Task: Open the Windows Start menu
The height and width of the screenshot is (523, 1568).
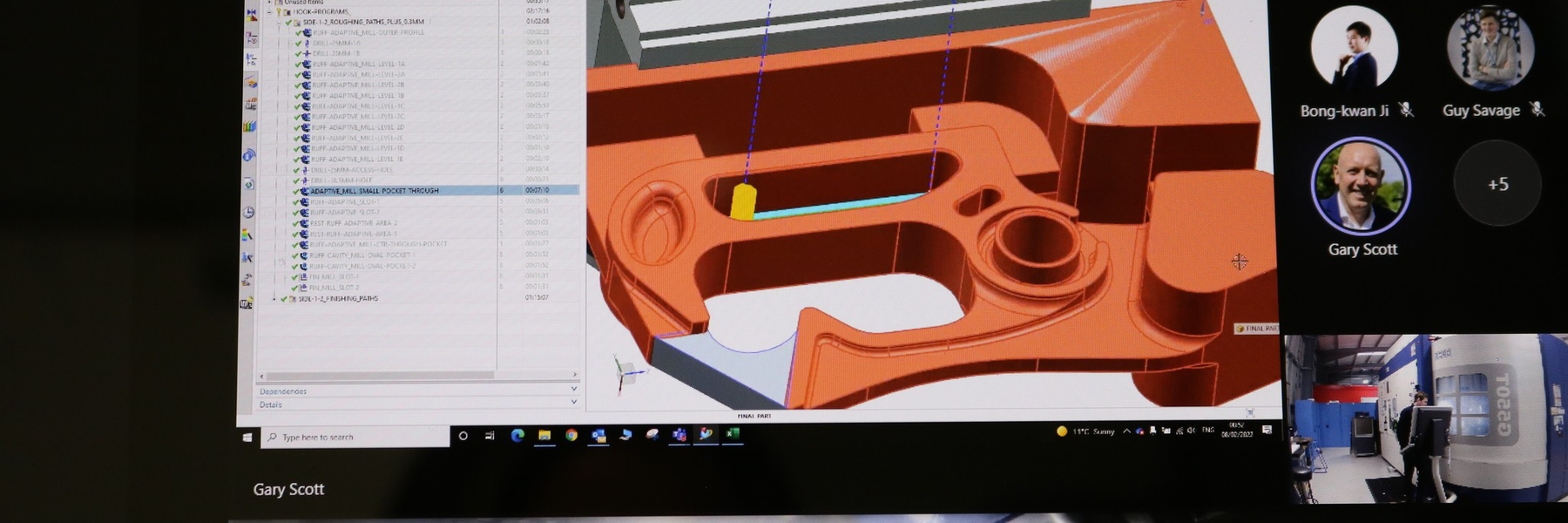Action: pyautogui.click(x=247, y=437)
